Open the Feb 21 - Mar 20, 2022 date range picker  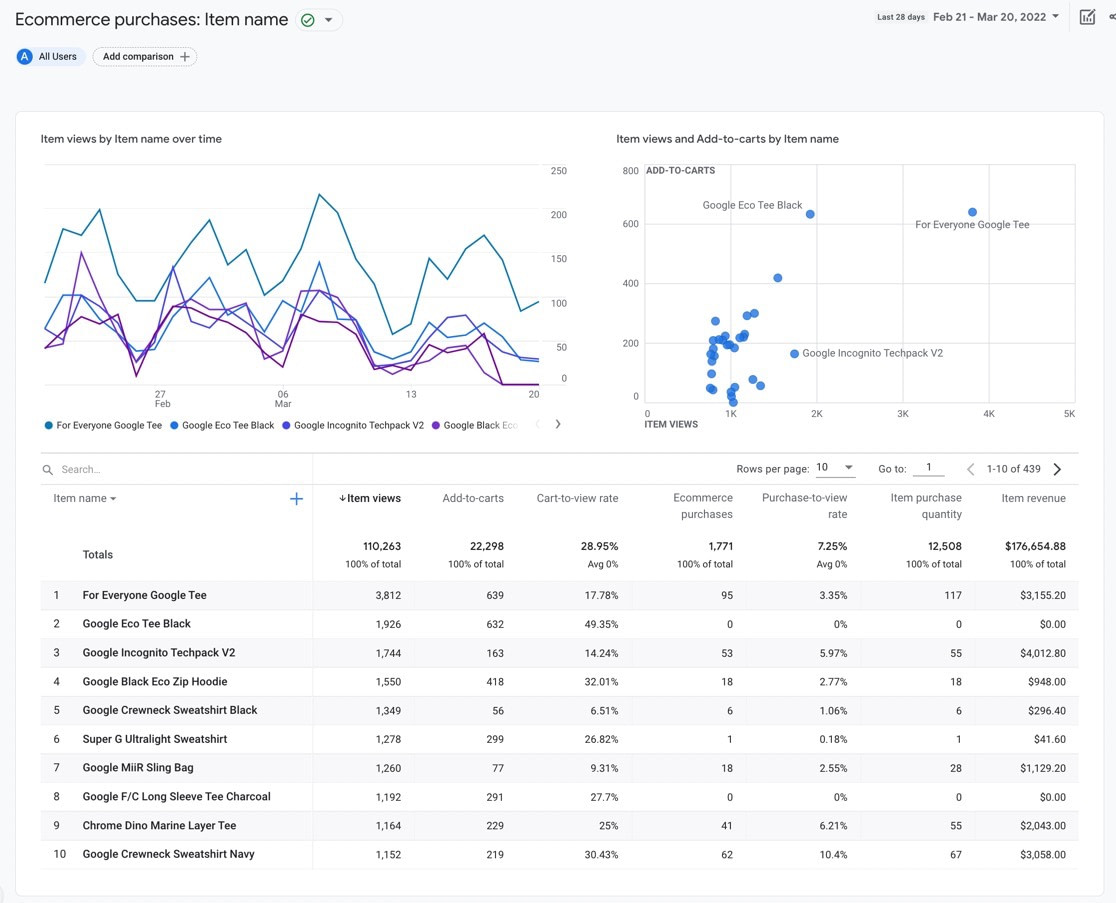point(996,16)
